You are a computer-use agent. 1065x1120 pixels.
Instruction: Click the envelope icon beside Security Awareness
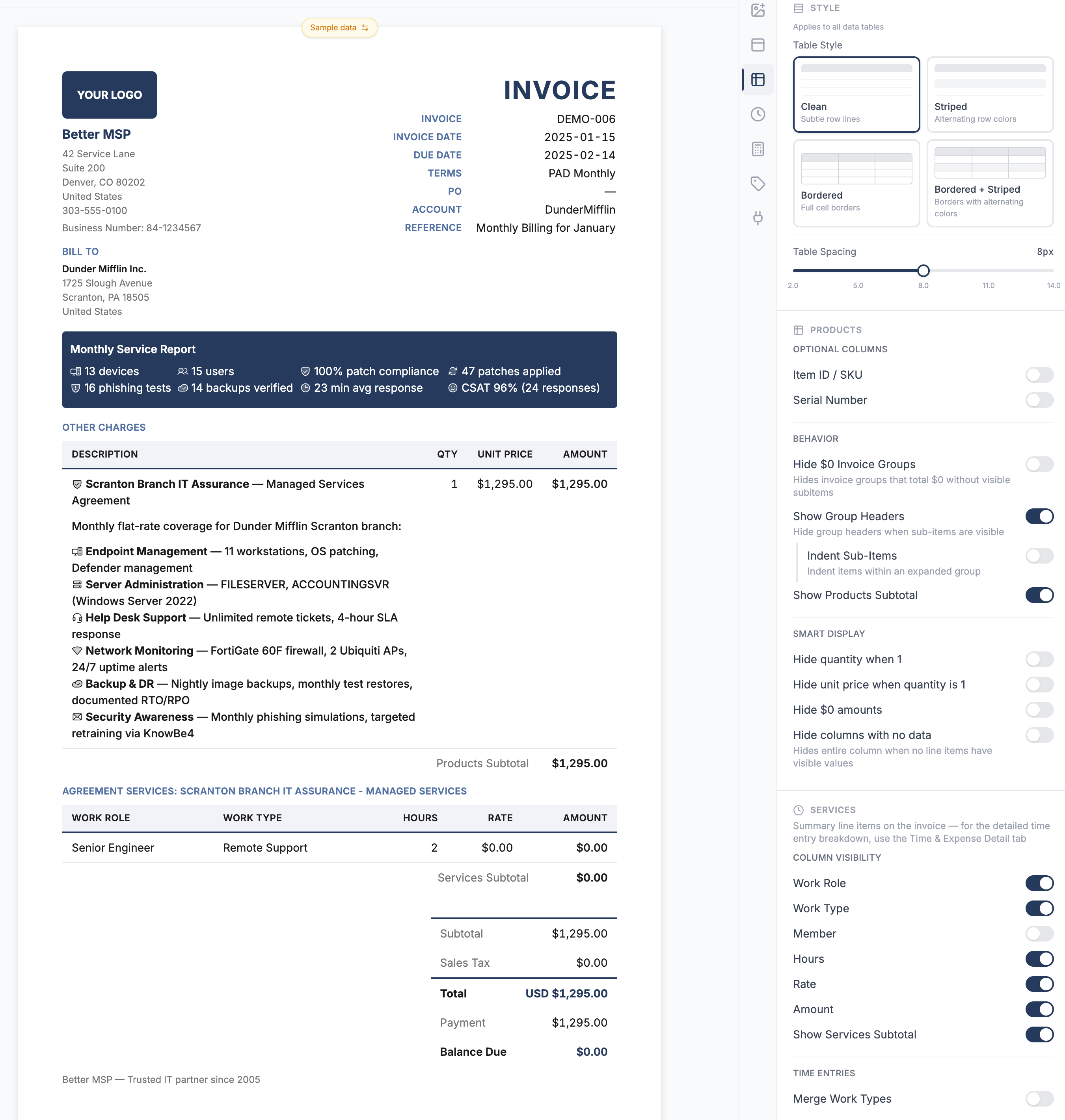(x=77, y=717)
